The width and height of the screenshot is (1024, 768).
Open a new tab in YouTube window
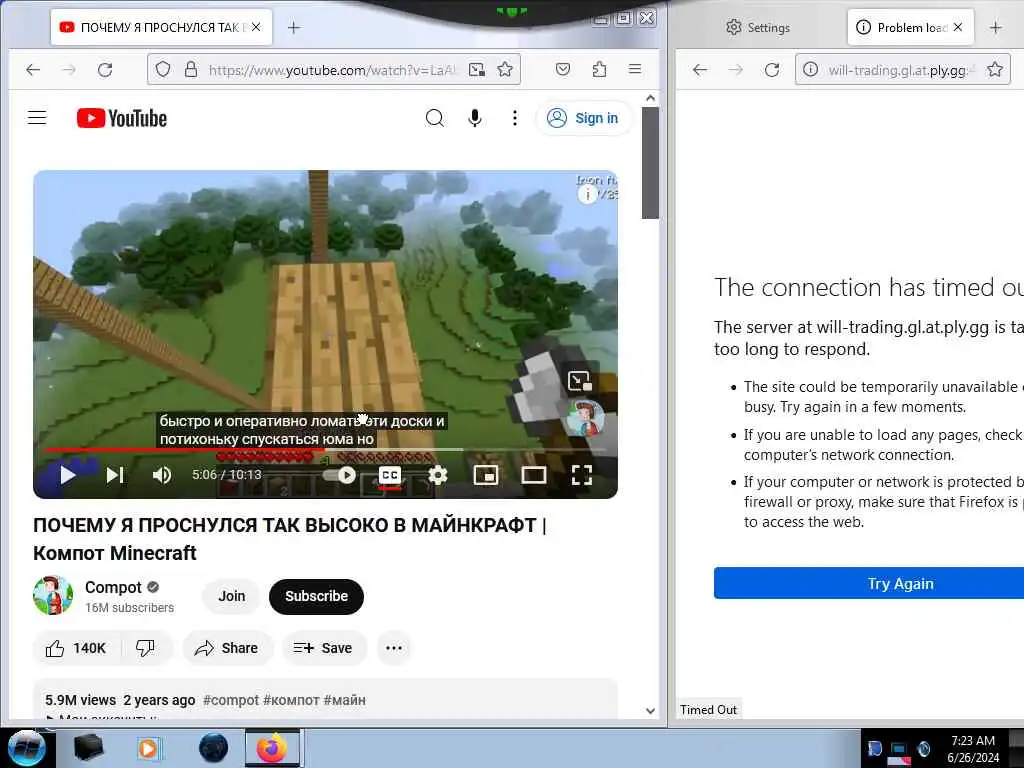tap(294, 27)
